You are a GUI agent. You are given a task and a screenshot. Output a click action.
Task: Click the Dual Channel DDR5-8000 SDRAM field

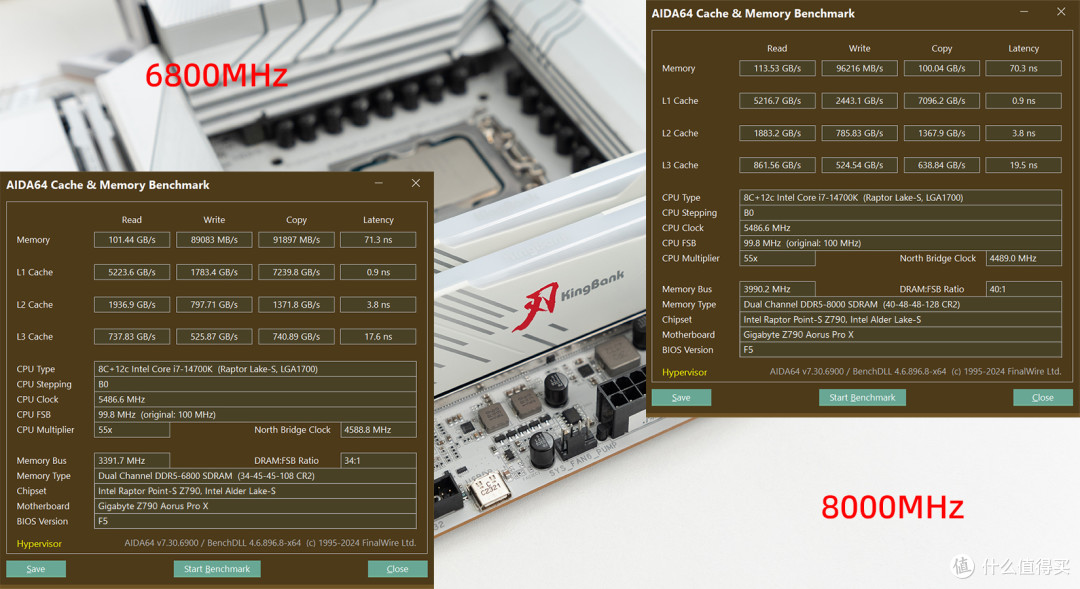pyautogui.click(x=900, y=304)
